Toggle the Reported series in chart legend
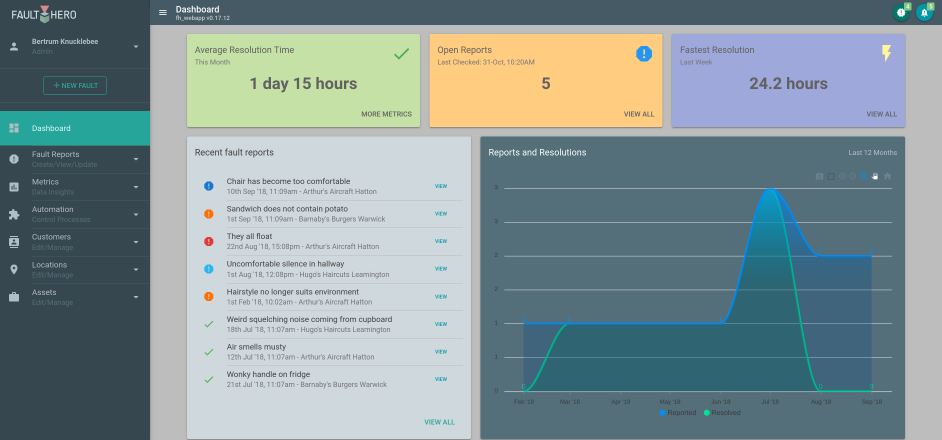 (679, 412)
